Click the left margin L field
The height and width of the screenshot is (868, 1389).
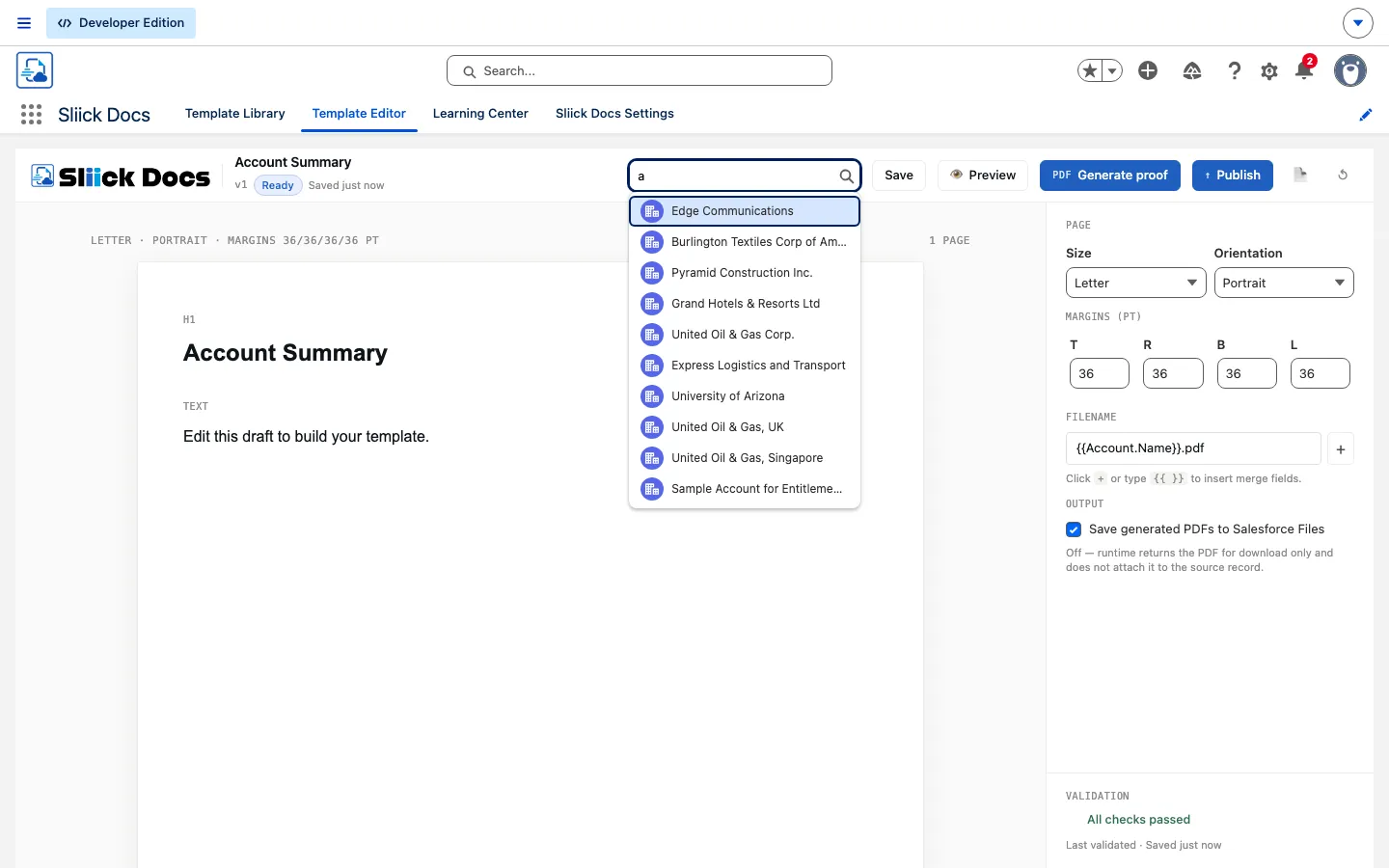(1321, 373)
